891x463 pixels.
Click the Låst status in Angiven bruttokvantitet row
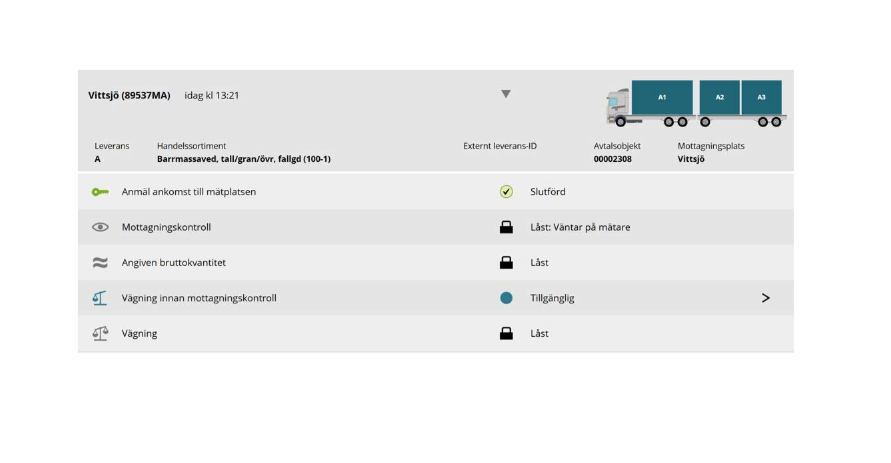[539, 262]
